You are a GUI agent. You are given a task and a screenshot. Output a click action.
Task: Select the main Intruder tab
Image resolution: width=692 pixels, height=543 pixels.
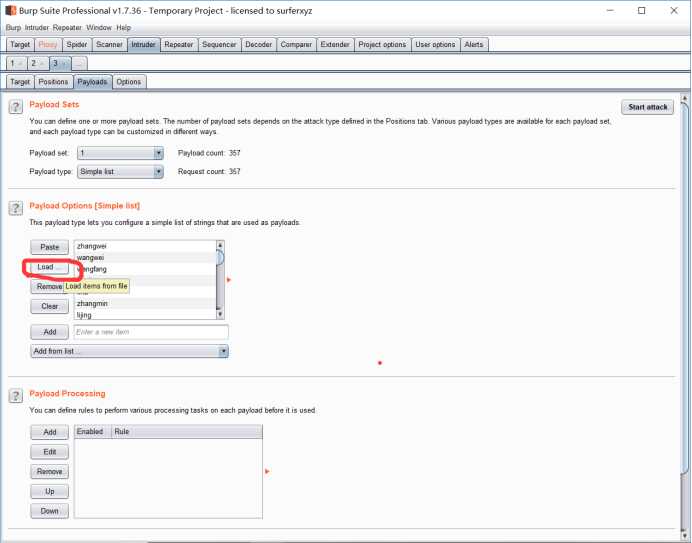[x=143, y=45]
